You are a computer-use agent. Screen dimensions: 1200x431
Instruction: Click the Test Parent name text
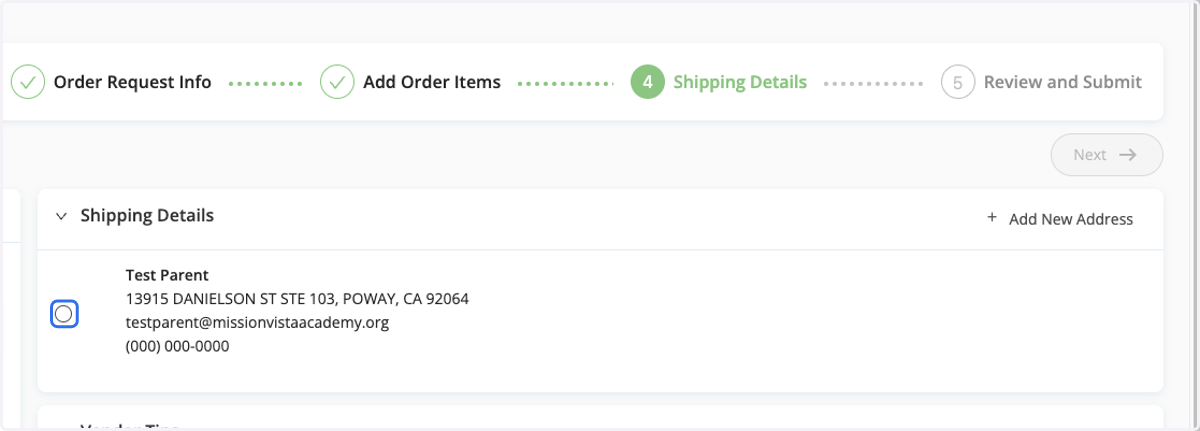point(167,275)
